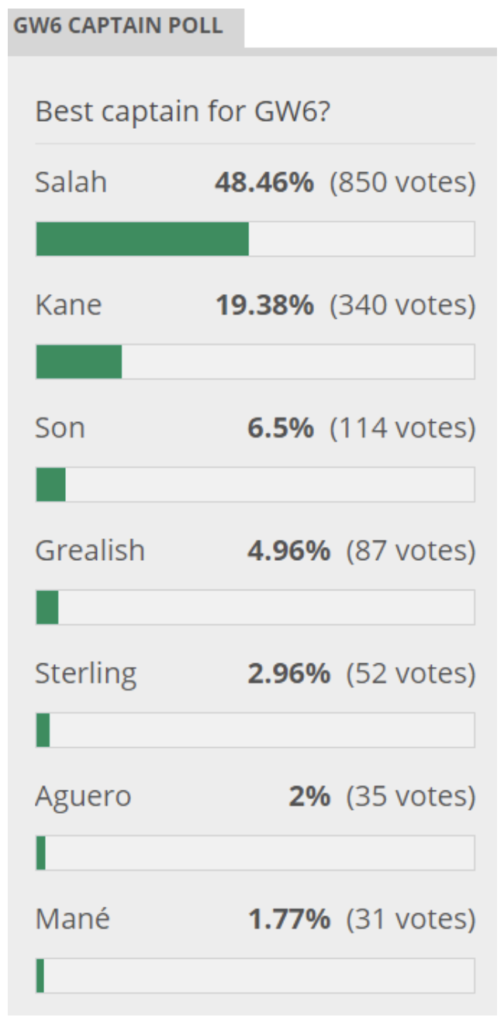
Task: Click the '31 votes' count for Mané
Action: click(x=411, y=919)
